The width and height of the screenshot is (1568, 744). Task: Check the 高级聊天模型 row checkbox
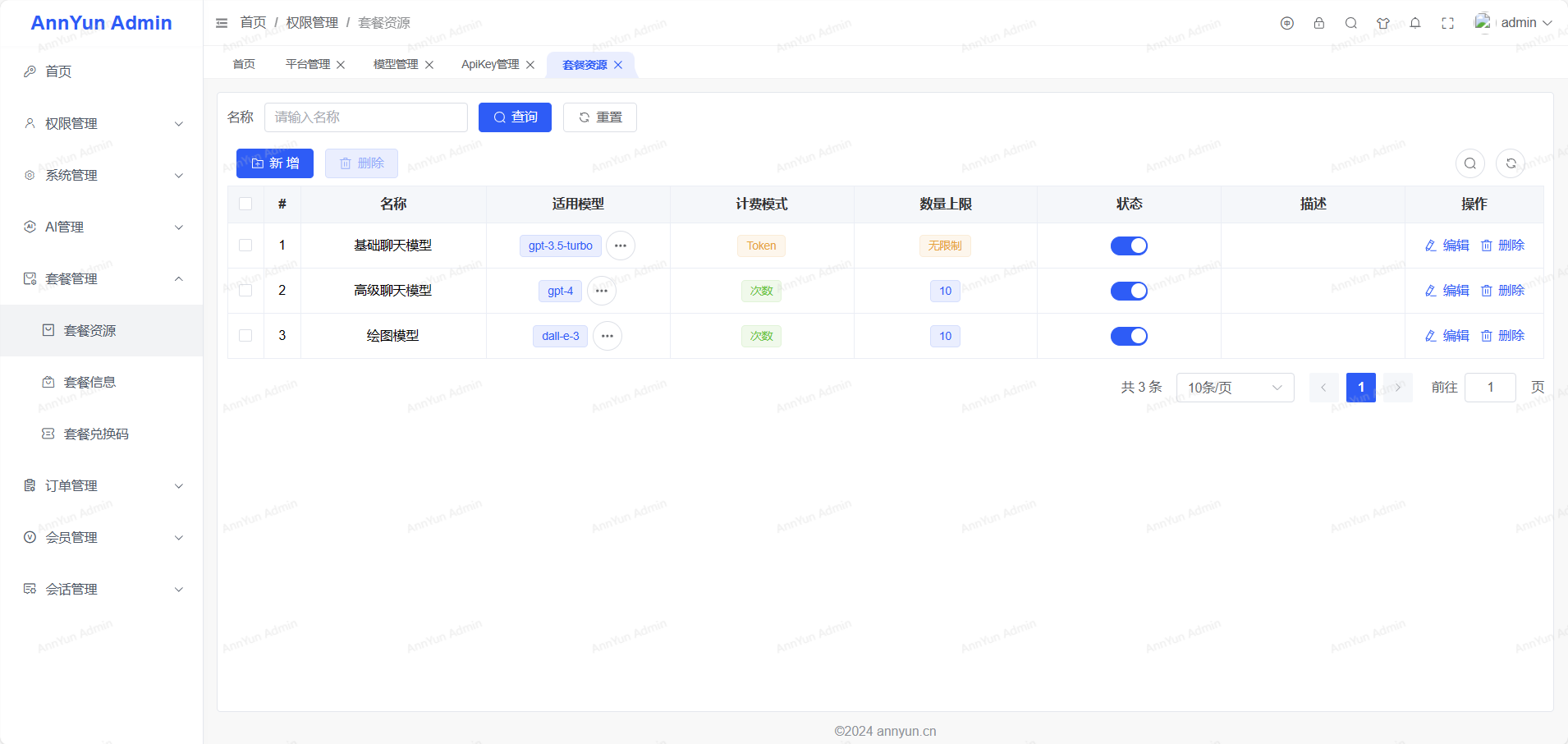[245, 290]
